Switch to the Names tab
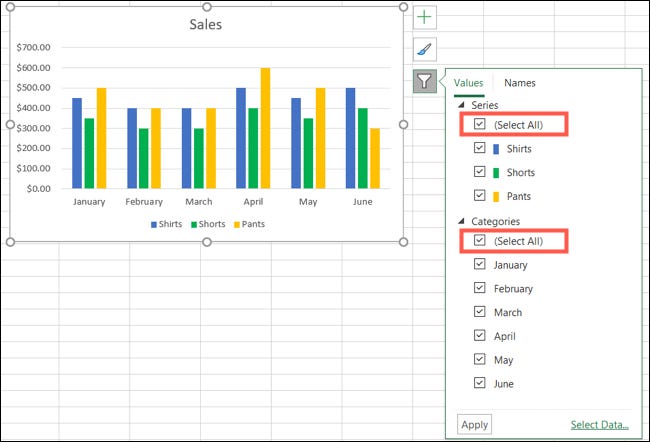Image resolution: width=650 pixels, height=442 pixels. (519, 83)
